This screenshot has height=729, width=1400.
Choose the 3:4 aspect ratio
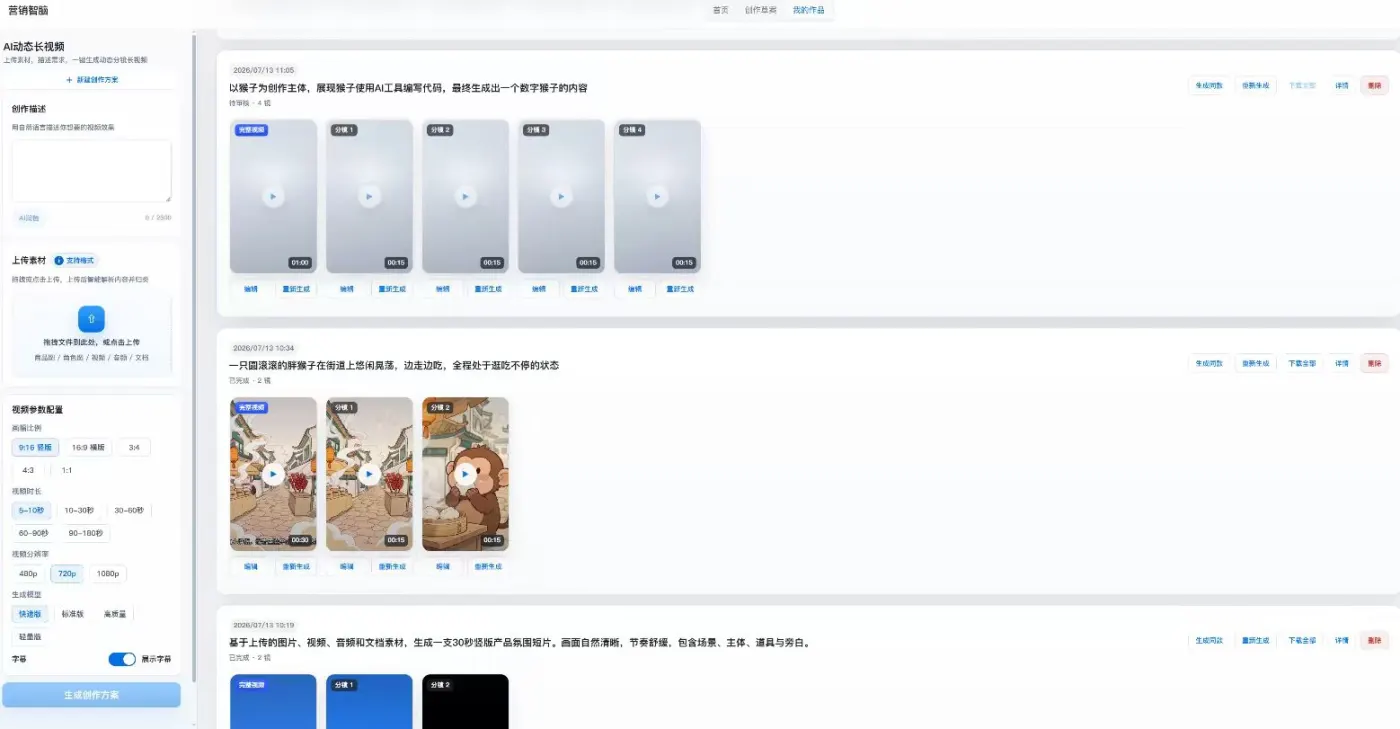134,448
